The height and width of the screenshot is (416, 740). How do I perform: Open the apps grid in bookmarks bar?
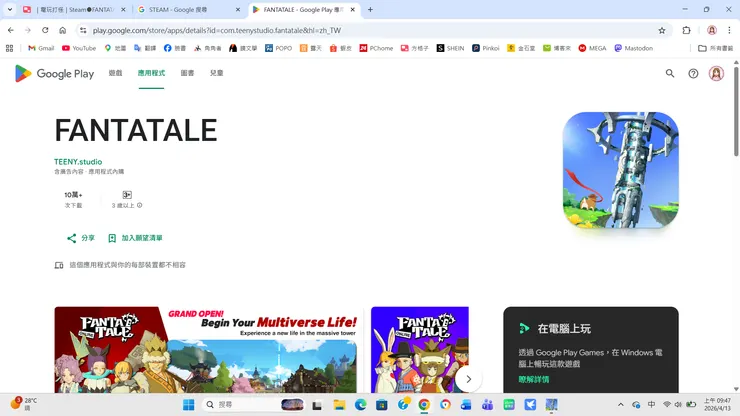point(9,48)
